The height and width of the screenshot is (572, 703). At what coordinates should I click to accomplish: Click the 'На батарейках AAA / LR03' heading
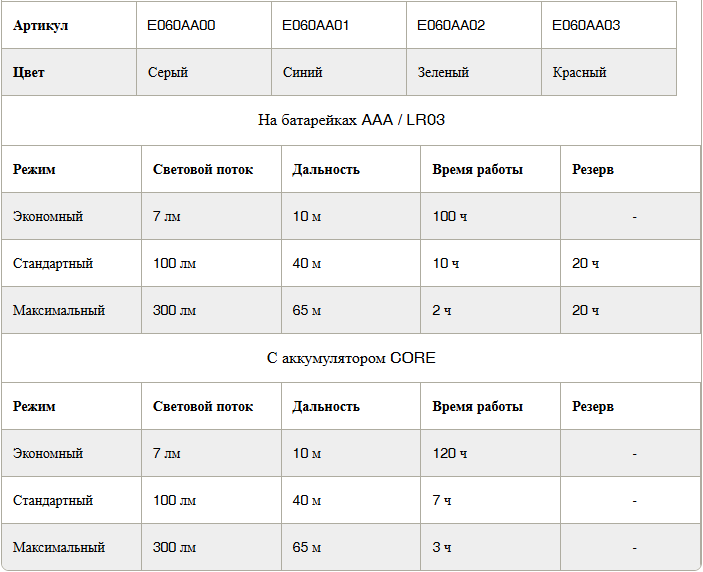[x=351, y=120]
